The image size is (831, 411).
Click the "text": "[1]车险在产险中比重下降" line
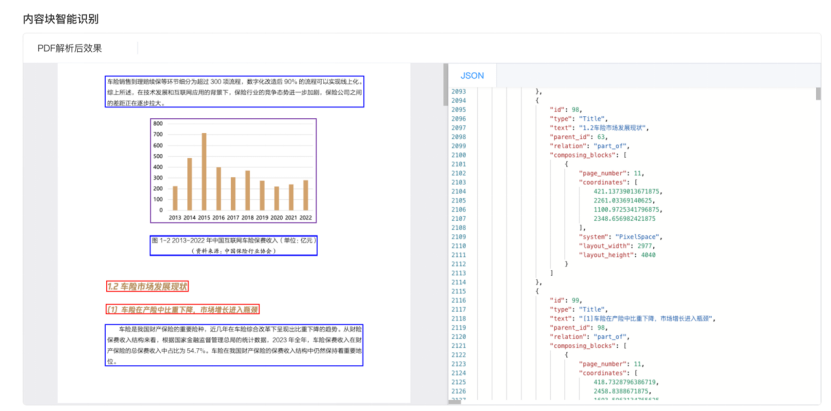(x=633, y=318)
